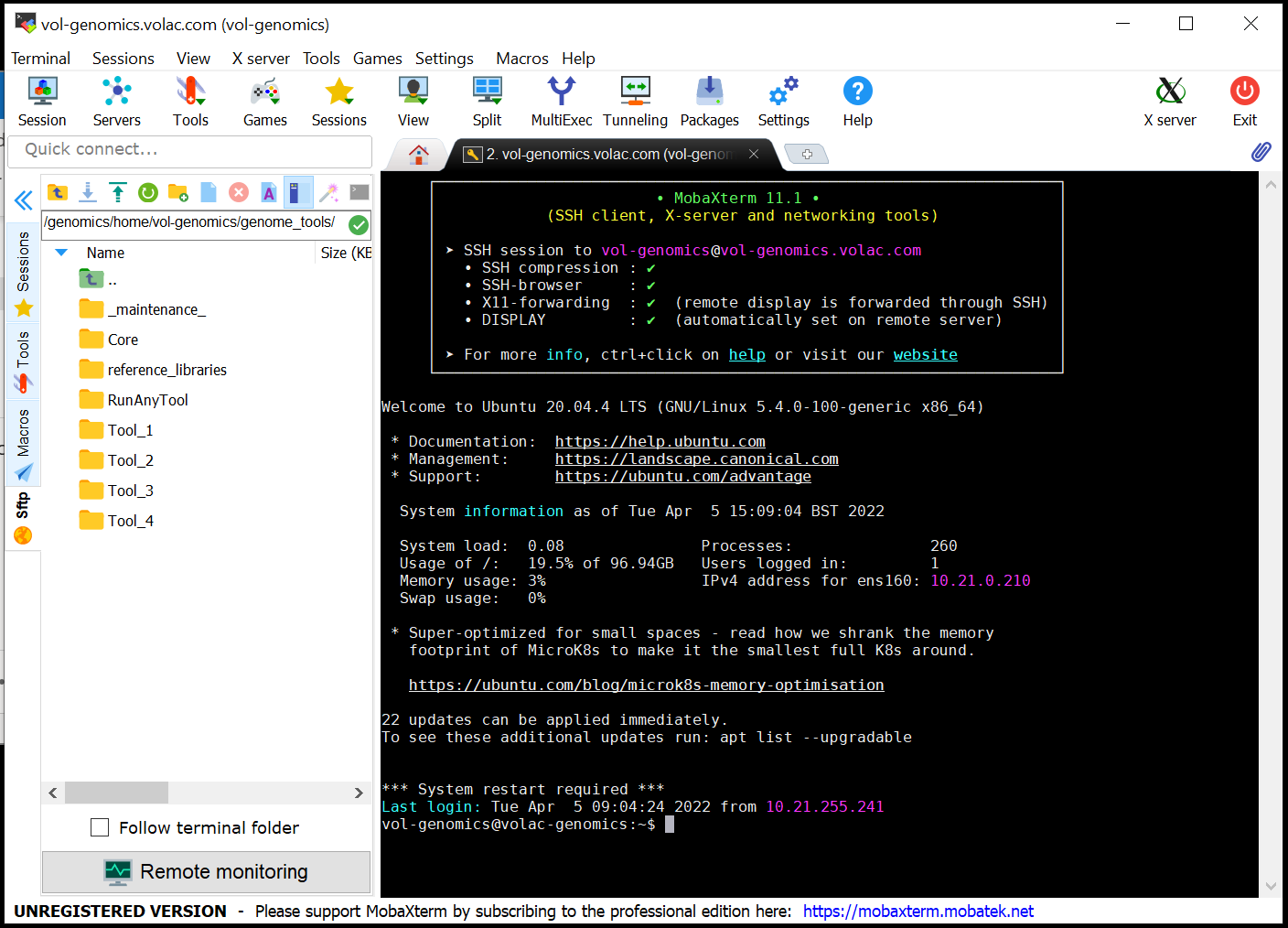Click the green path confirm checkmark button
Viewport: 1288px width, 928px height.
(x=359, y=224)
